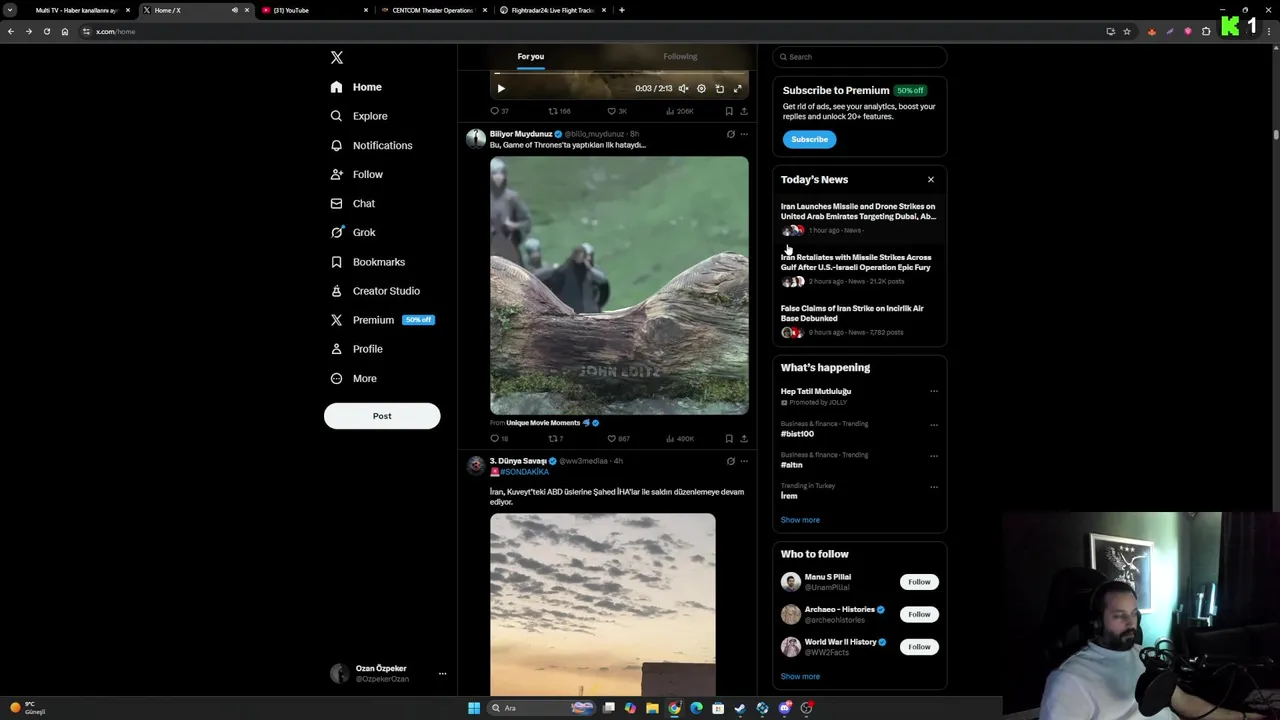This screenshot has height=720, width=1280.
Task: Click the X Search field
Action: [859, 57]
